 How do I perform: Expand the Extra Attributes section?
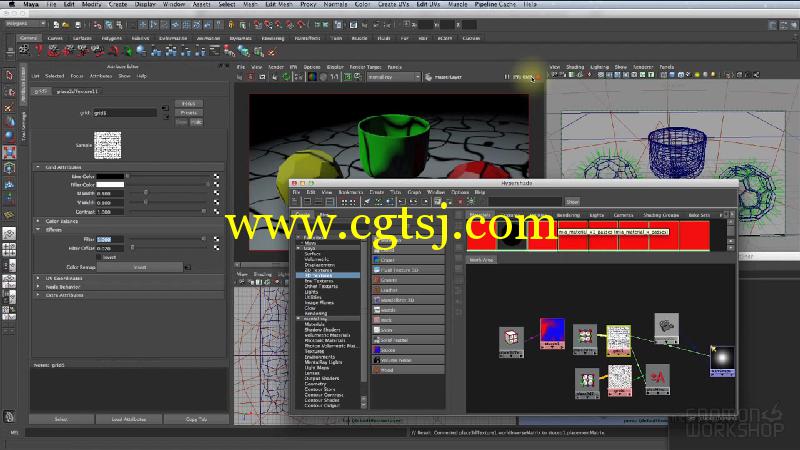coord(38,295)
